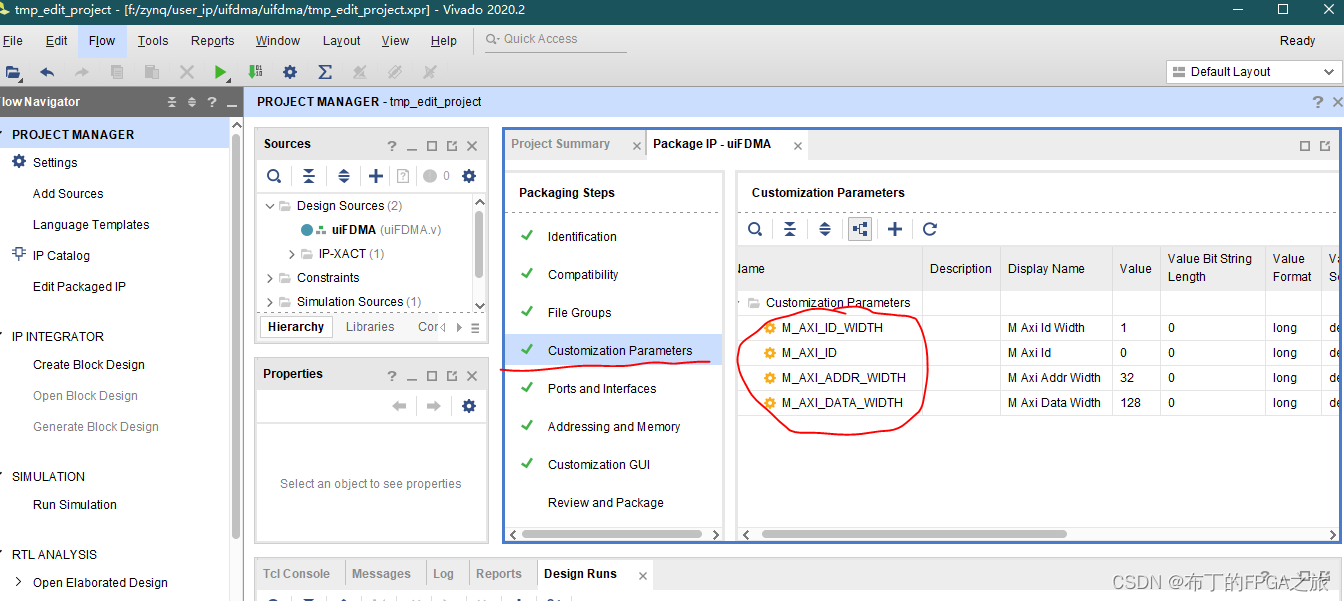
Task: Collapse the Design Sources tree node
Action: click(270, 206)
